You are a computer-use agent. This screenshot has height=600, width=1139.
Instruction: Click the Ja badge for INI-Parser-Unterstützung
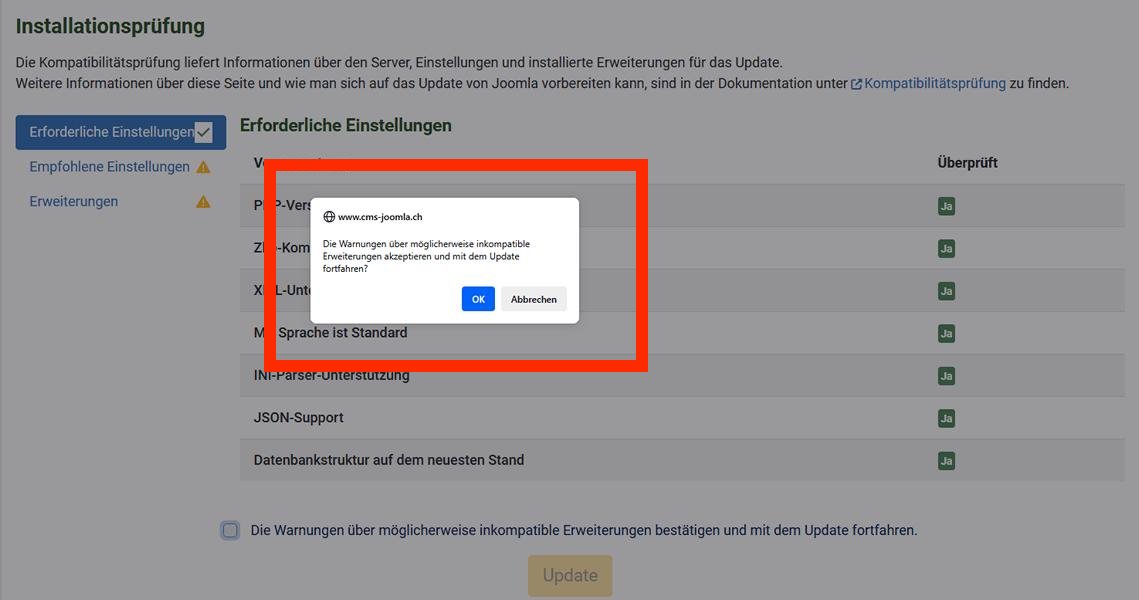point(946,375)
